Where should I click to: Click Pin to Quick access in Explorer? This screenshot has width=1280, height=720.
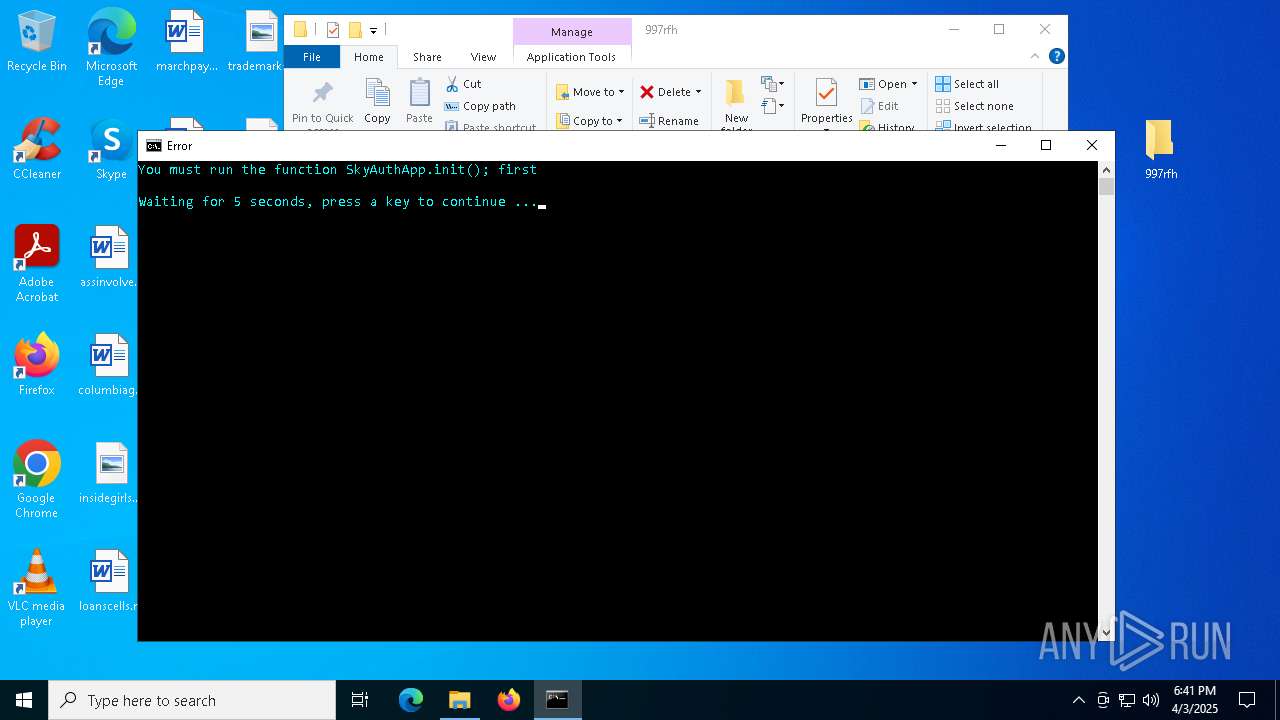(x=322, y=104)
